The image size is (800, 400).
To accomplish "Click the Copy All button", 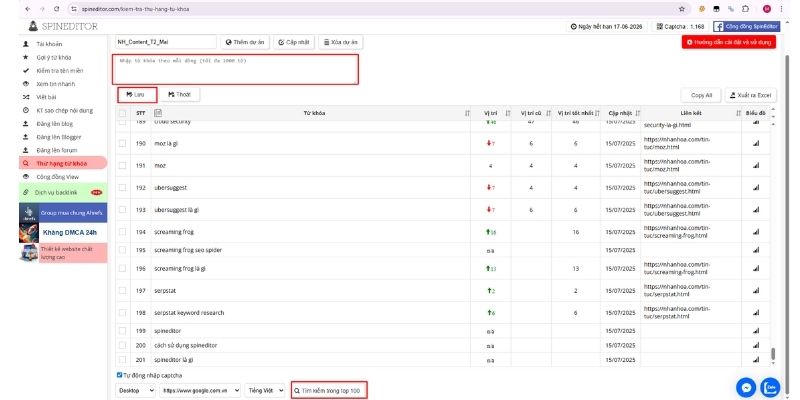I will click(701, 95).
